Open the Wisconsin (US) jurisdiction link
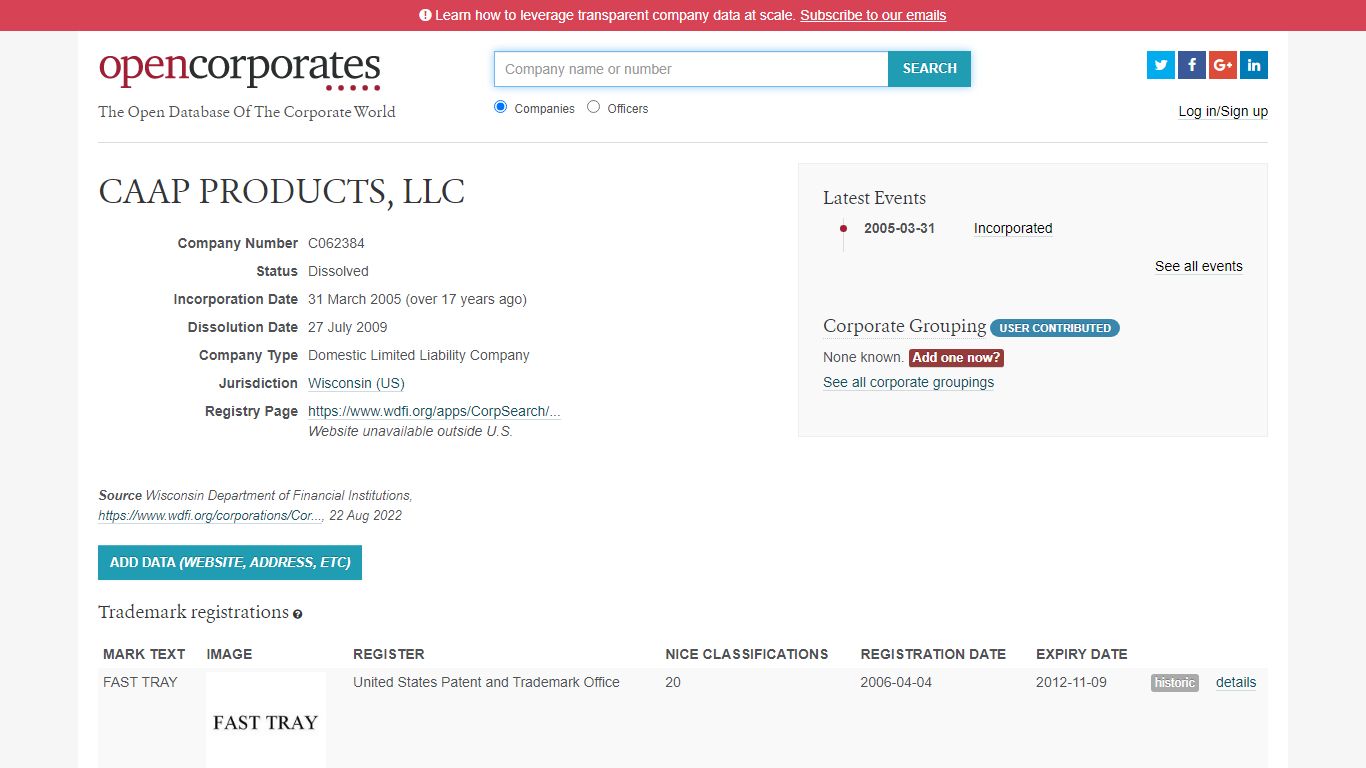The height and width of the screenshot is (768, 1366). [356, 383]
